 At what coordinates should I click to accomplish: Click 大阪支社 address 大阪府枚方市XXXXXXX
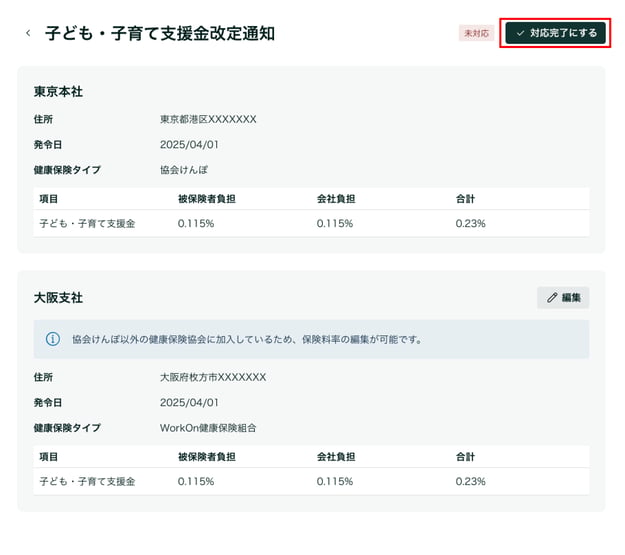coord(213,377)
